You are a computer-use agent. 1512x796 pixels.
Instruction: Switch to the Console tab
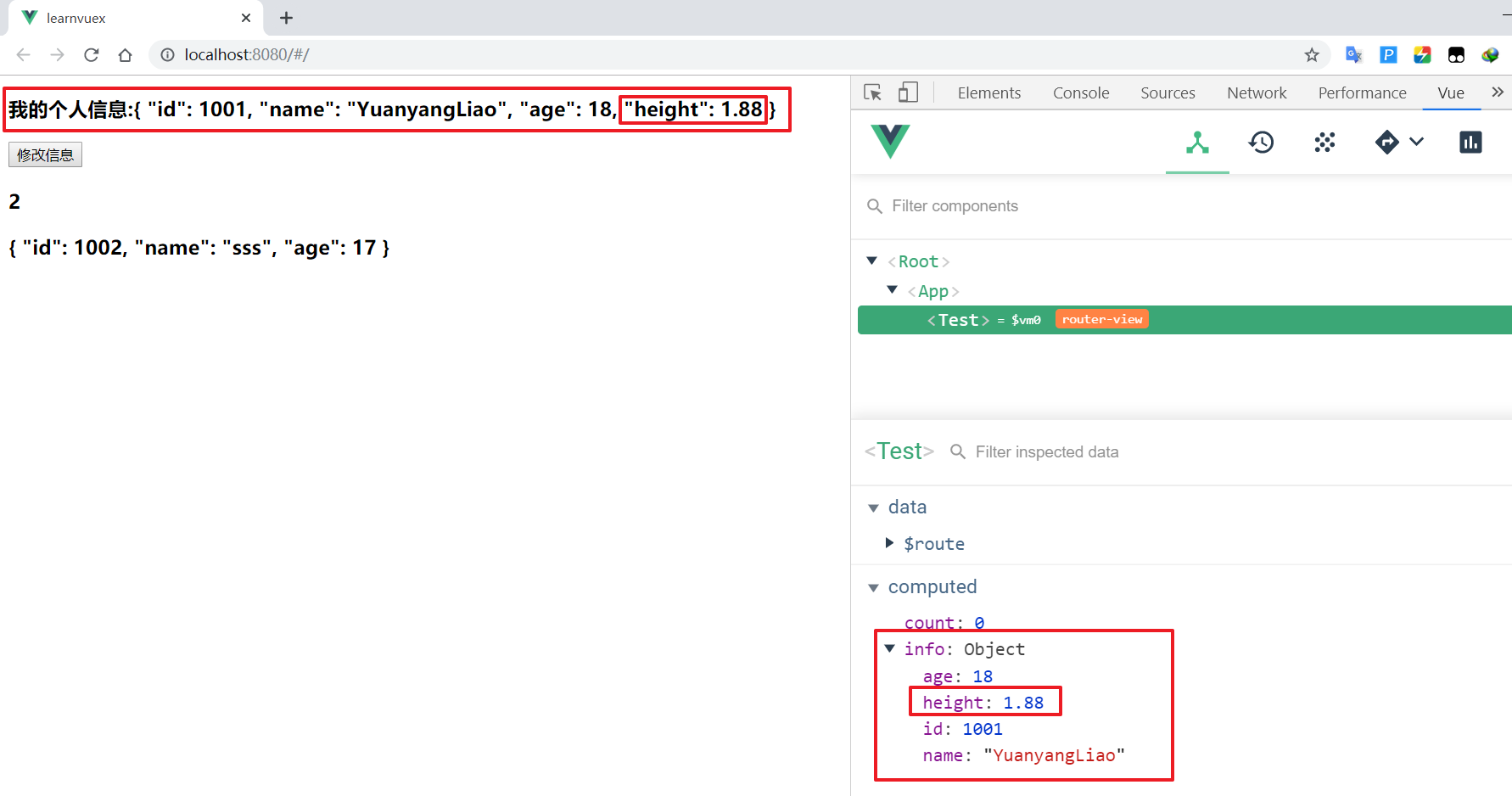1081,93
